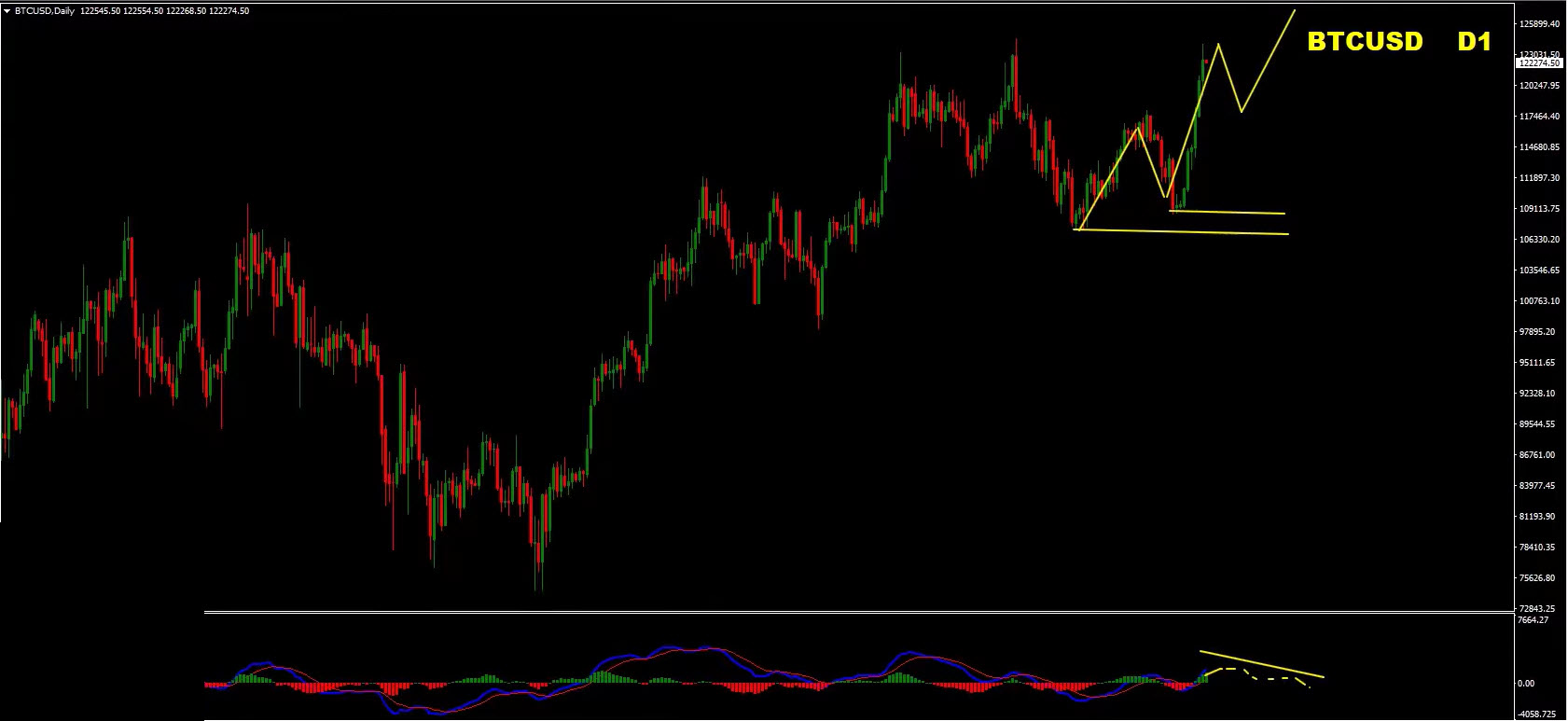Click the small triangle beside BTCUSD,Daily
Screen dimensions: 1568x721
[x=7, y=11]
